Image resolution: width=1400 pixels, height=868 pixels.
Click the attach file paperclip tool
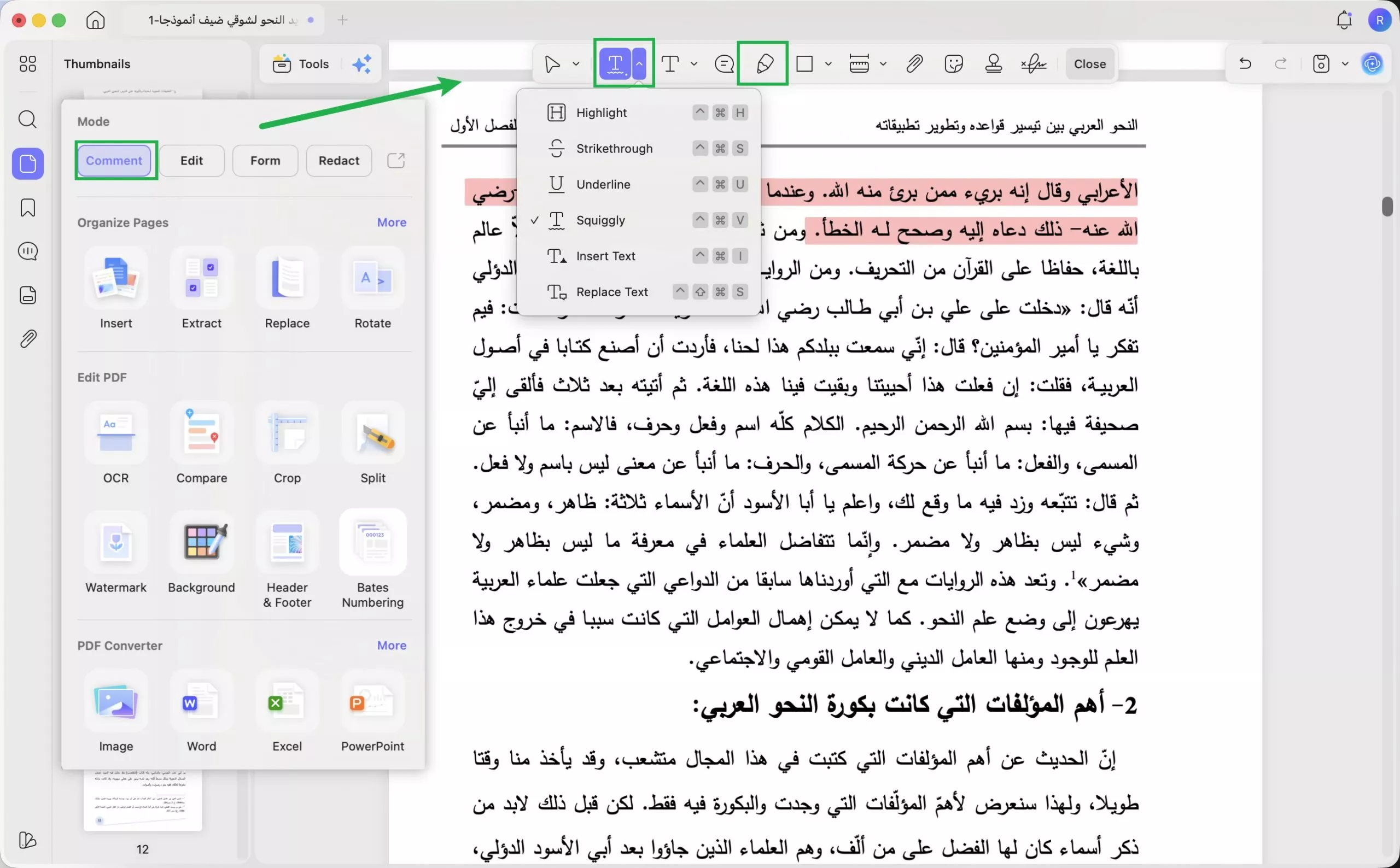pyautogui.click(x=914, y=64)
